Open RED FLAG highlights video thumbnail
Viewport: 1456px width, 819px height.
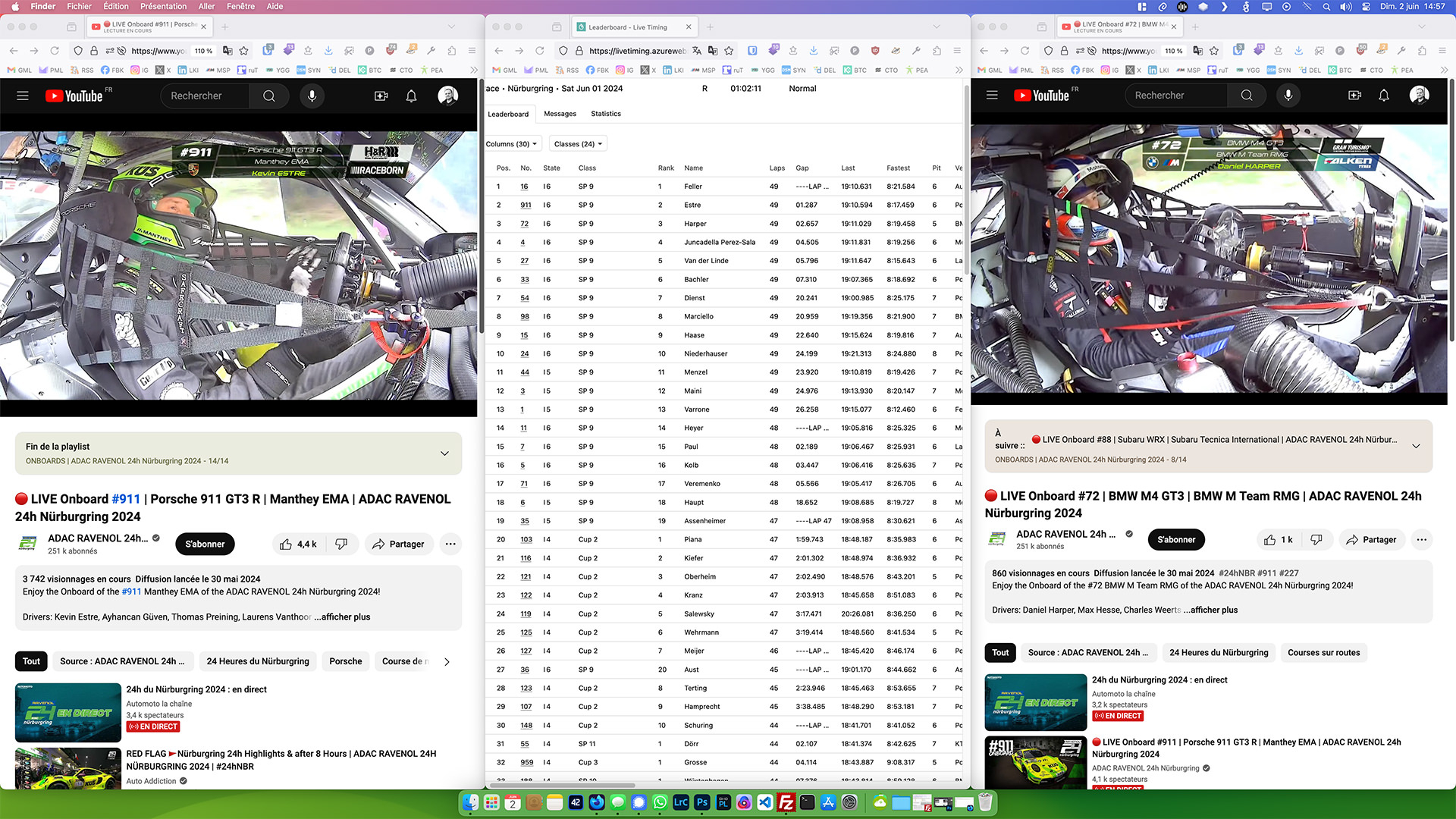click(x=68, y=769)
